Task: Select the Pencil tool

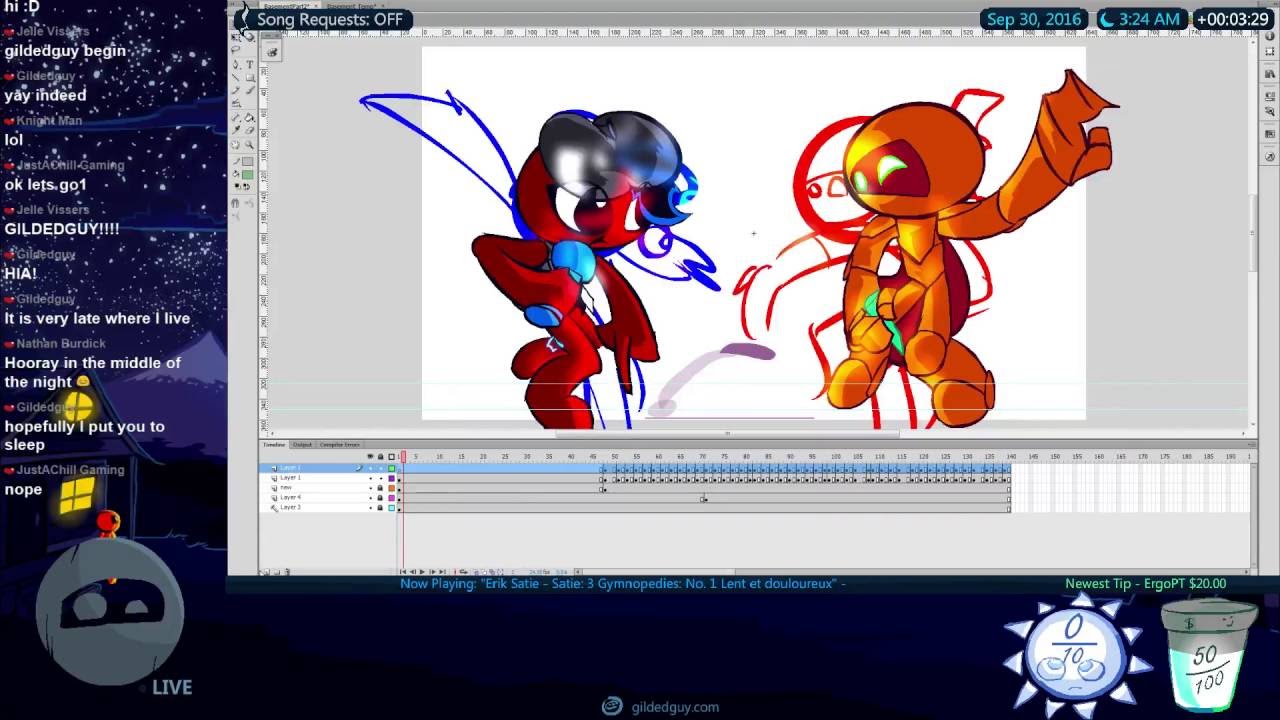Action: [x=237, y=90]
